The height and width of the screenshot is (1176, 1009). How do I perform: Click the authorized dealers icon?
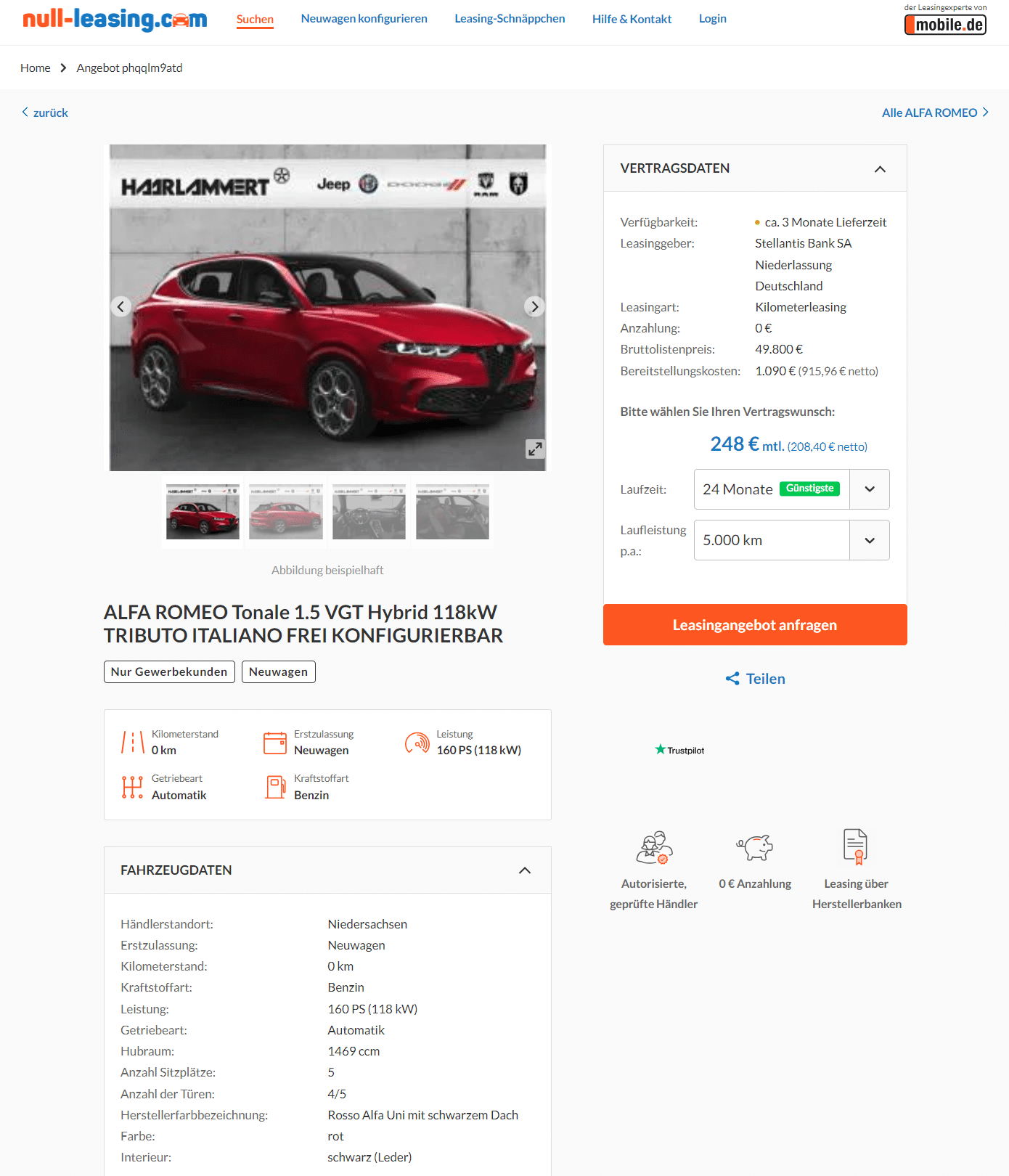pyautogui.click(x=654, y=847)
